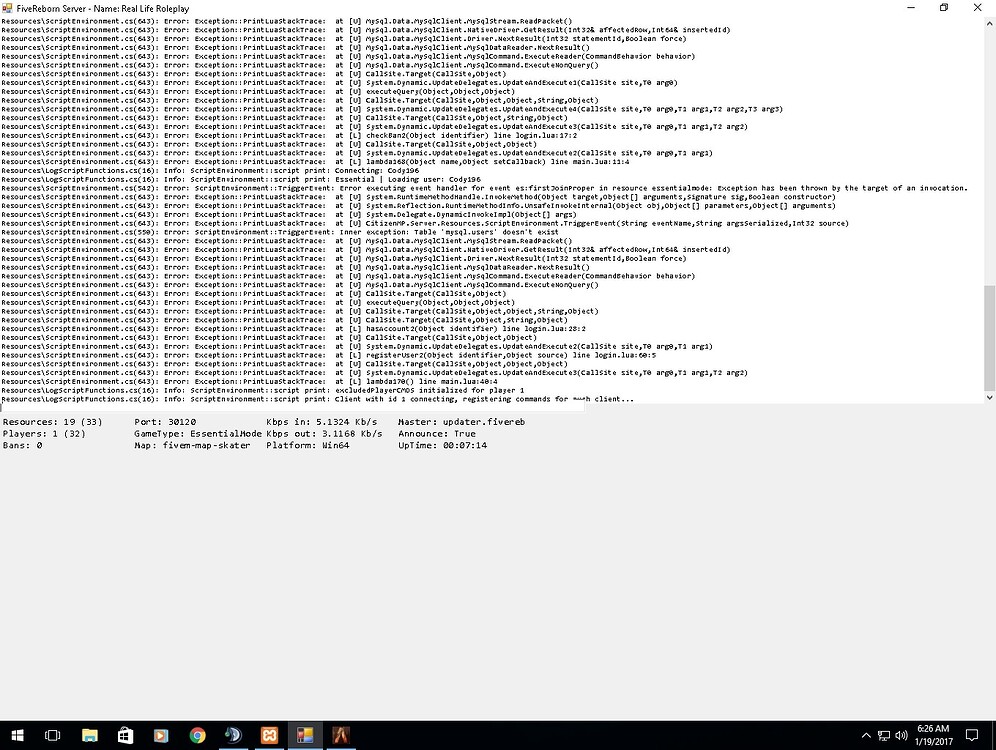Click log line 'checkBan2(Object identifier) line login.lua:17:2'

click(289, 135)
